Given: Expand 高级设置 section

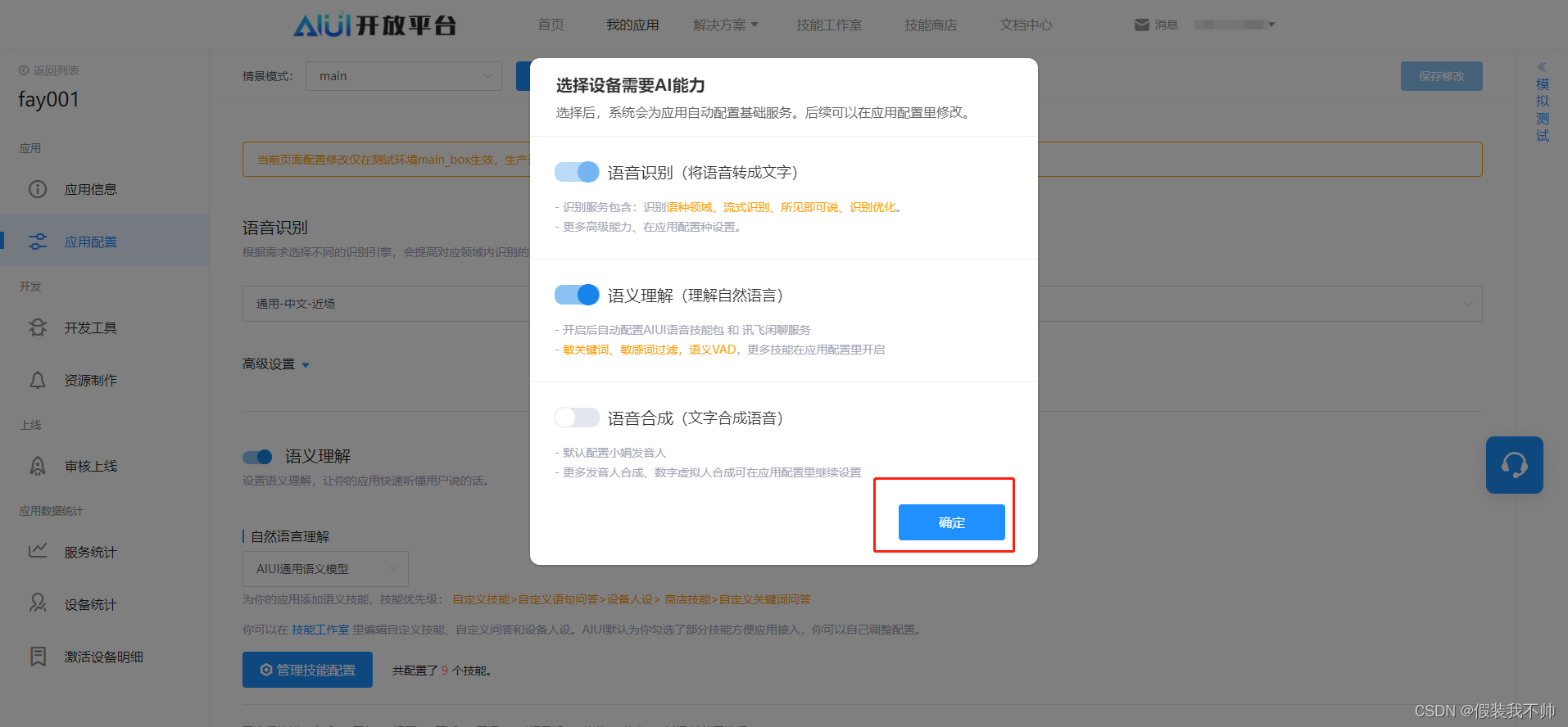Looking at the screenshot, I should coord(276,364).
